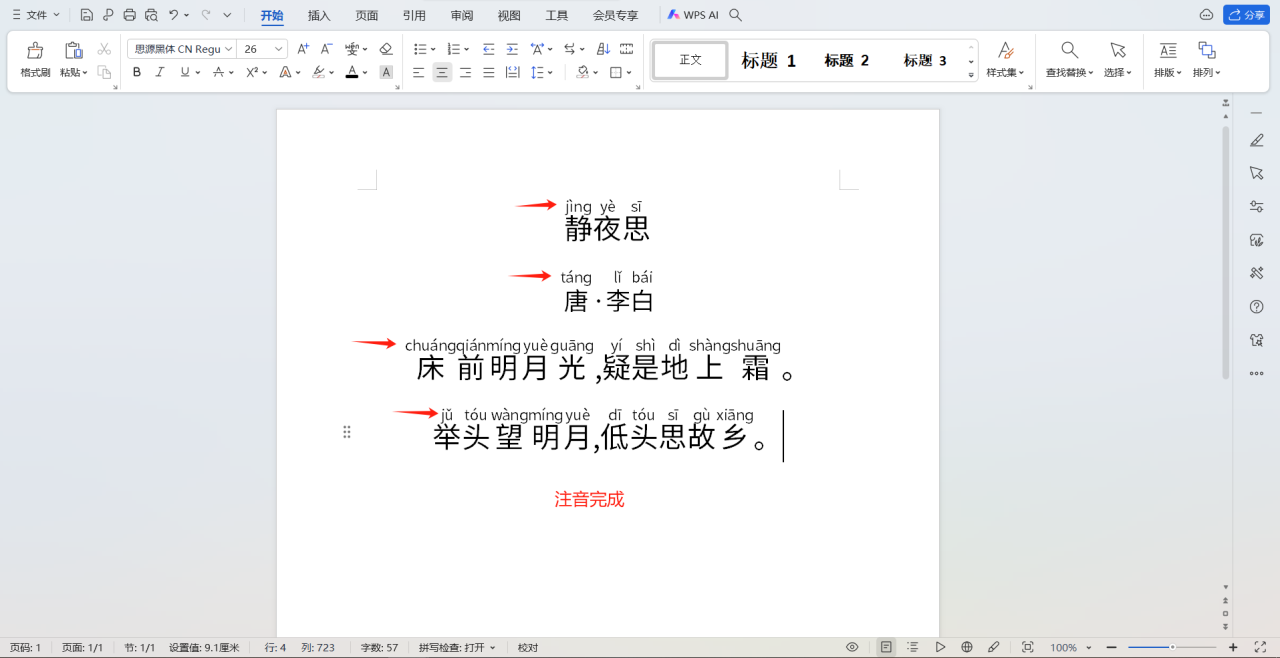Open the font size dropdown
This screenshot has width=1280, height=658.
click(279, 49)
